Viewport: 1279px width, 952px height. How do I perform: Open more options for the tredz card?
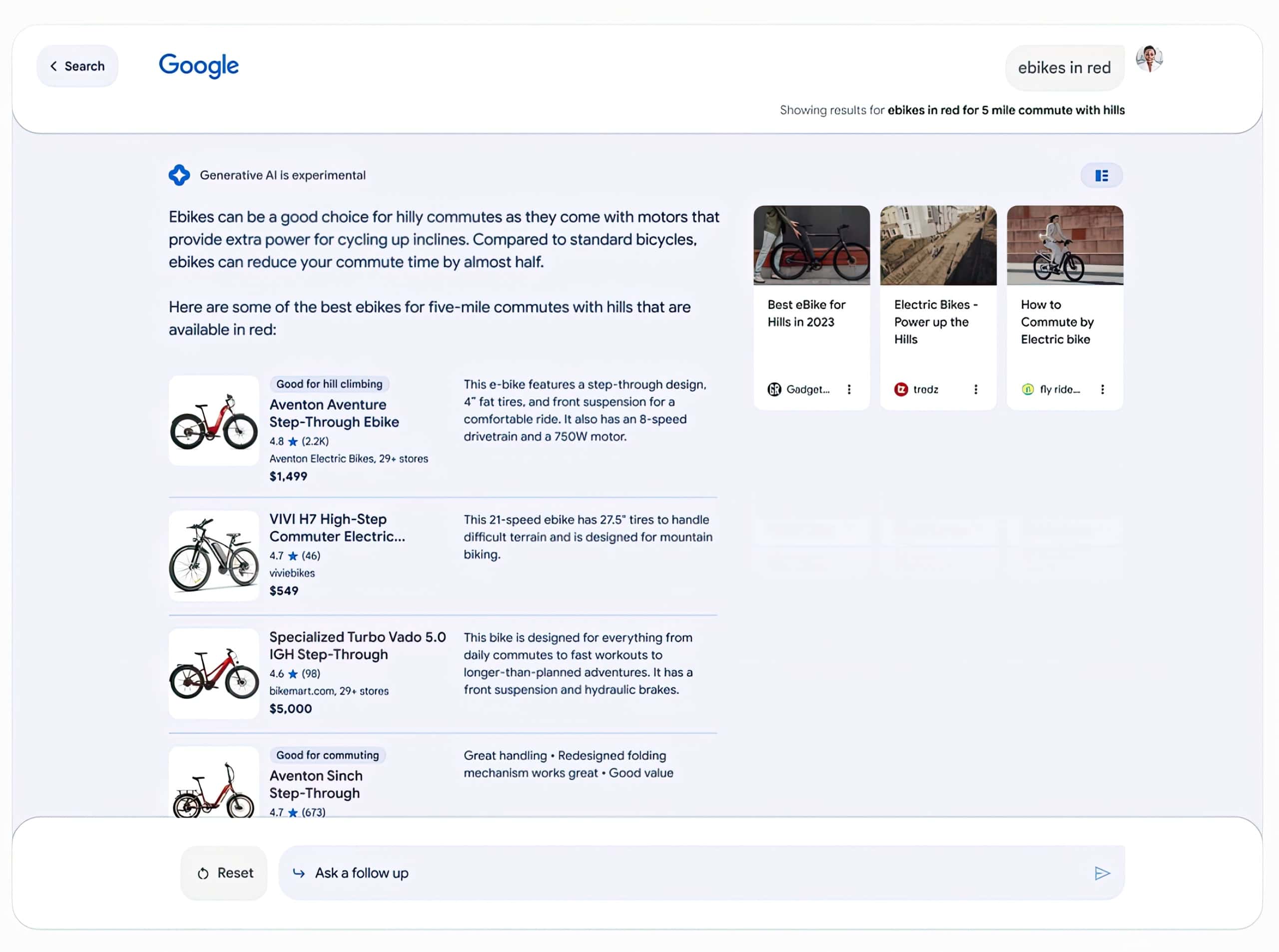[975, 390]
